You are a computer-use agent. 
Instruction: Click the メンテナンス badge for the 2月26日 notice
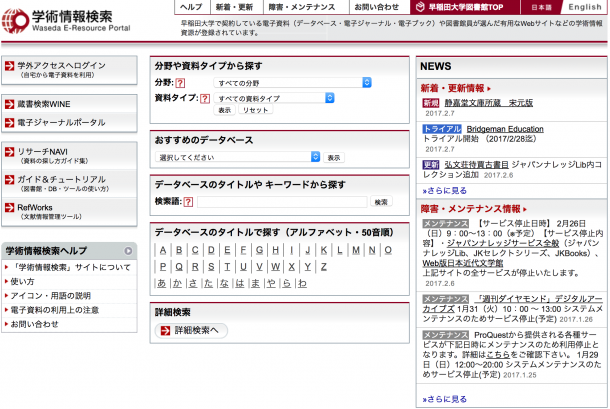446,223
